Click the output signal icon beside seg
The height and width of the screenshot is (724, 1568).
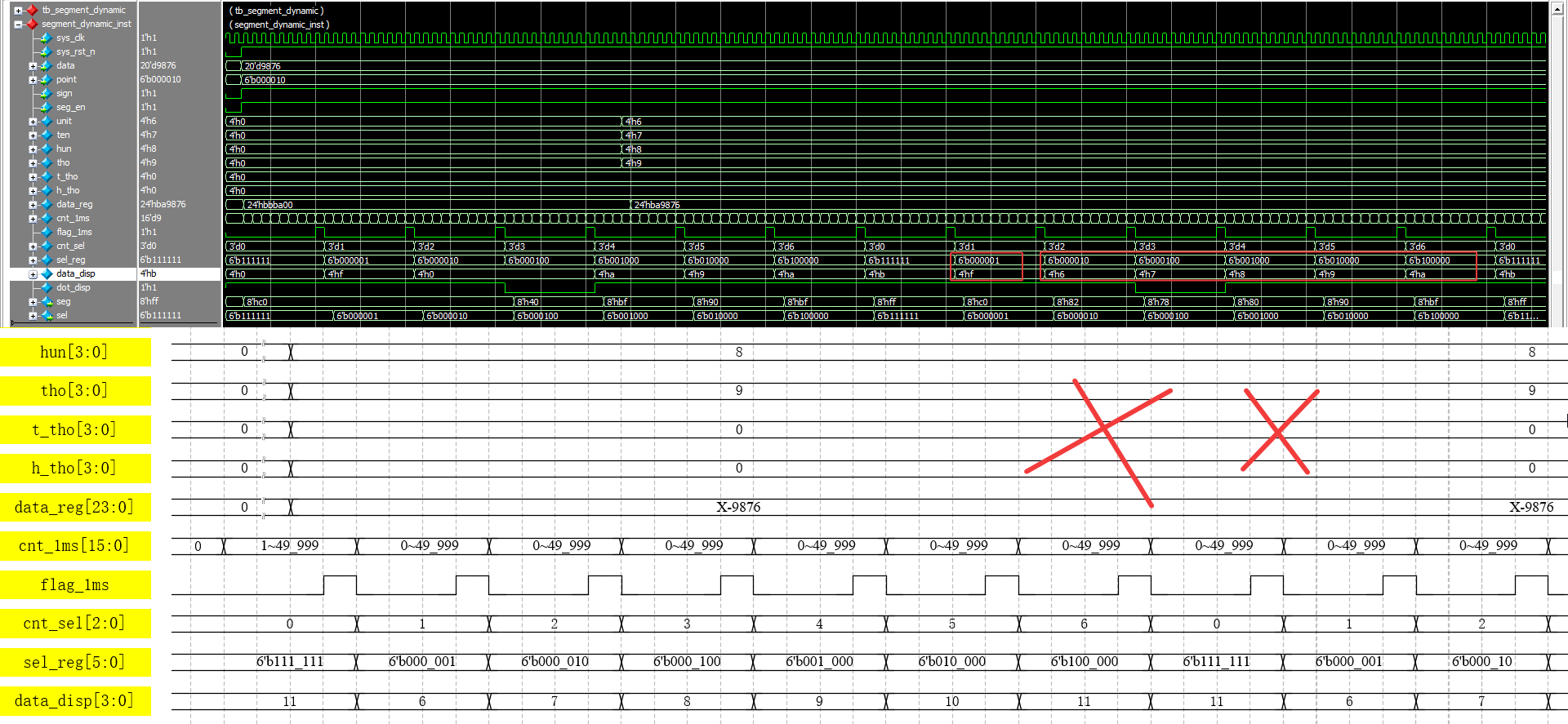point(47,301)
